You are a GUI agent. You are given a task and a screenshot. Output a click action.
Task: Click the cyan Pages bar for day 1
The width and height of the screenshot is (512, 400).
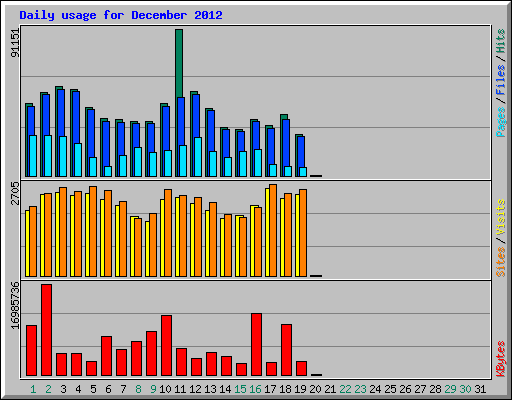click(x=33, y=156)
